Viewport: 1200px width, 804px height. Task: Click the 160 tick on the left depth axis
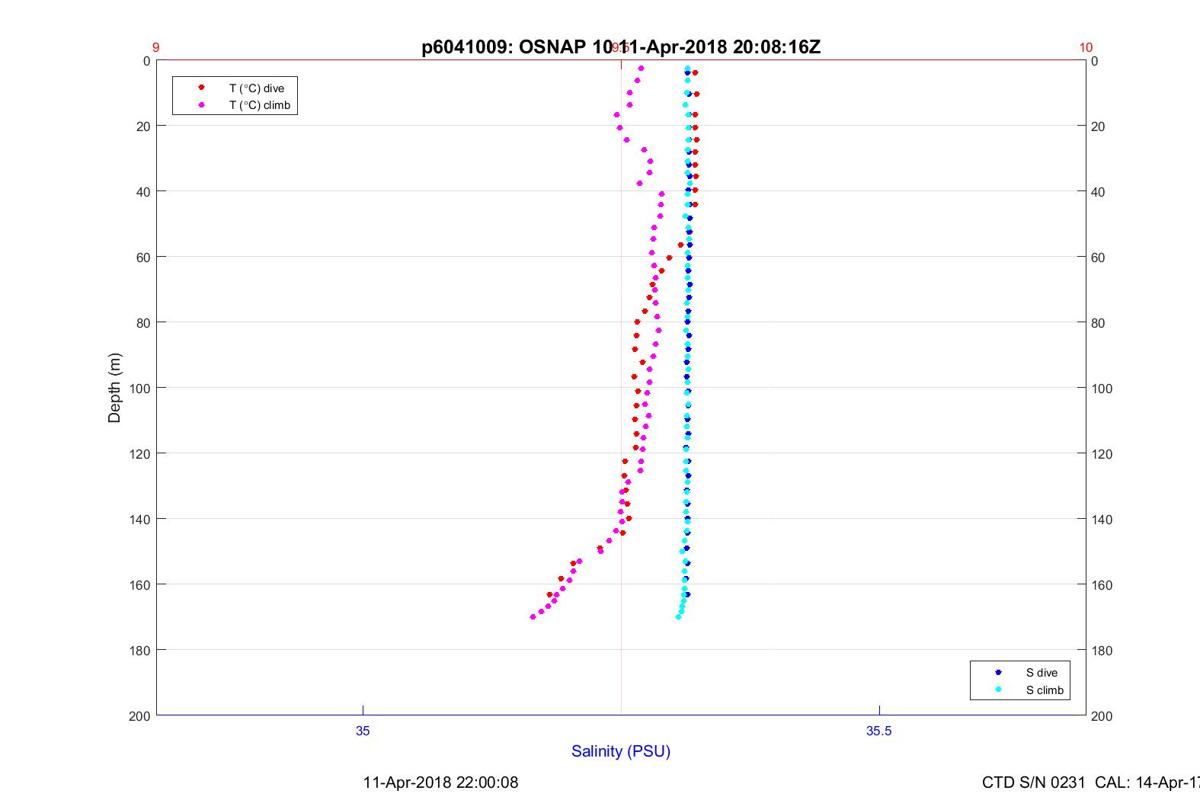[140, 585]
